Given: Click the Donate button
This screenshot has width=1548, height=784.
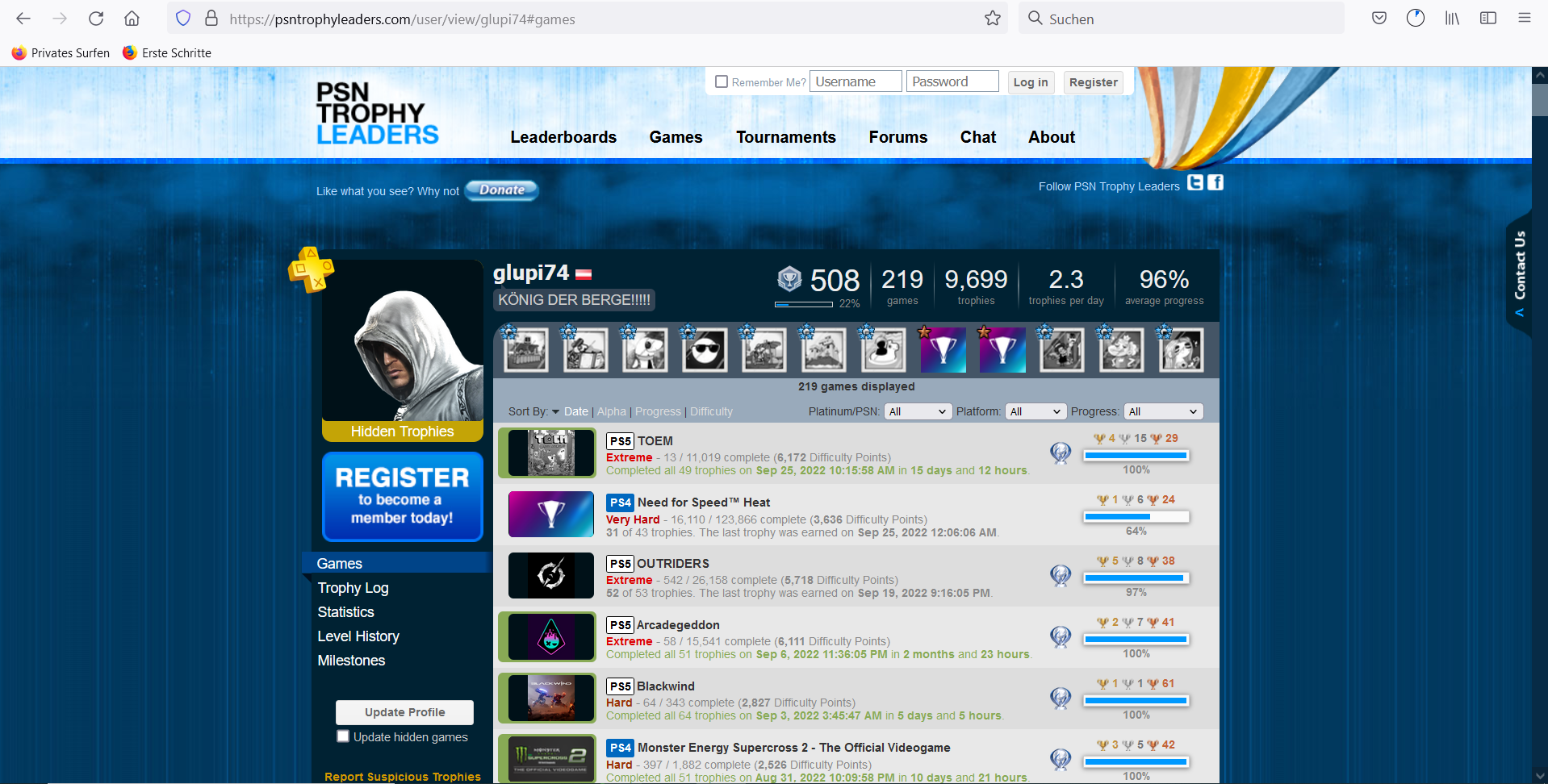Looking at the screenshot, I should 502,190.
